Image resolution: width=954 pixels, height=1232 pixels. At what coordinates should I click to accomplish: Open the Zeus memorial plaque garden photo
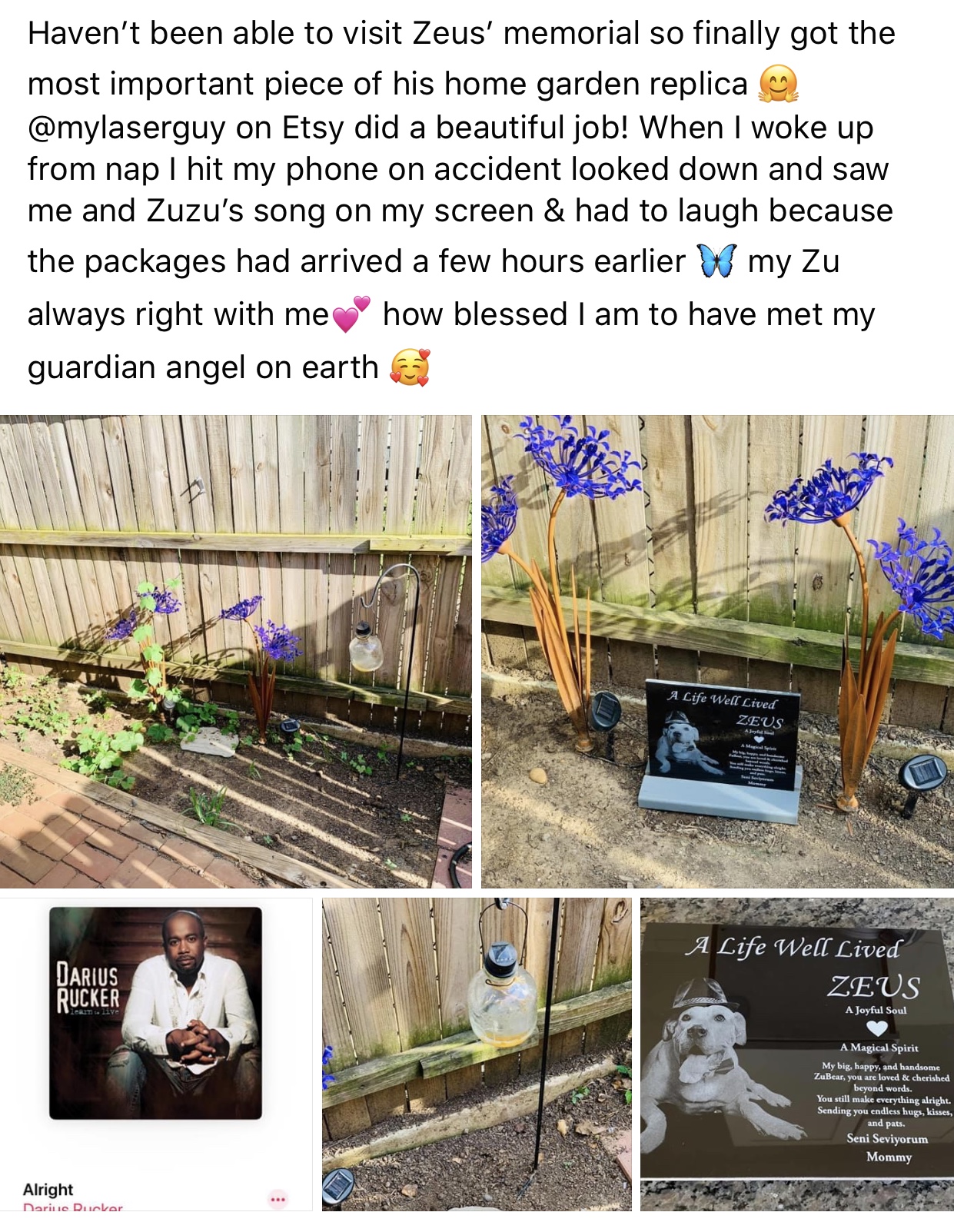[717, 652]
